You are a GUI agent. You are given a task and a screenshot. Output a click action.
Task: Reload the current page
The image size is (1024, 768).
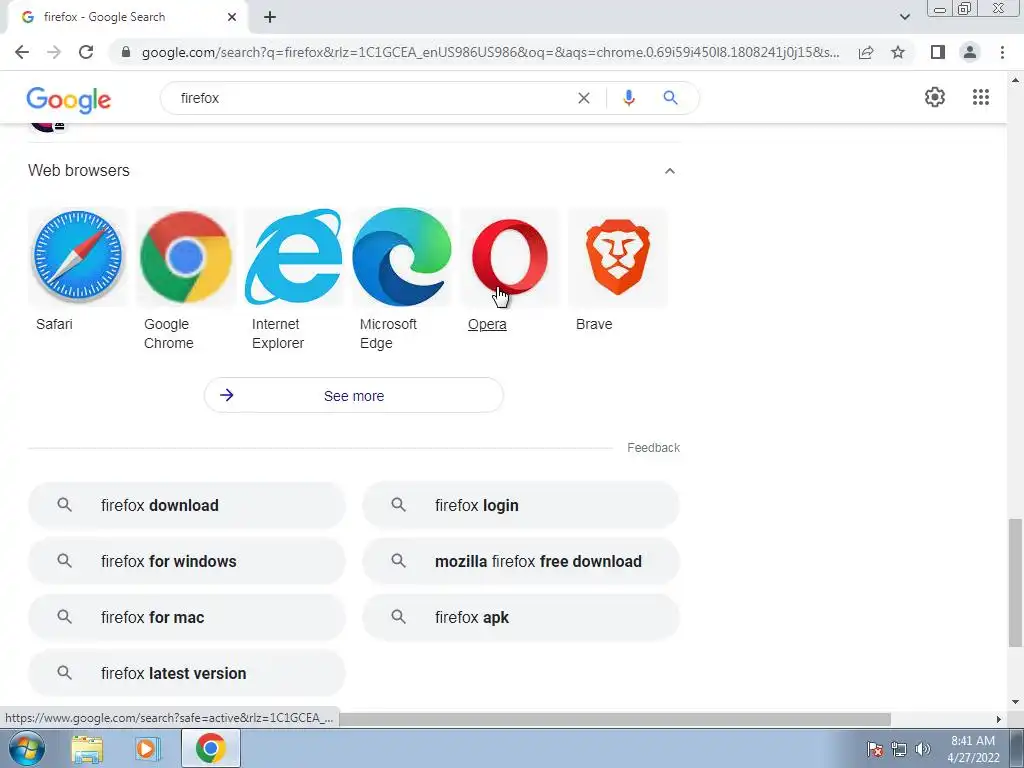coord(86,52)
